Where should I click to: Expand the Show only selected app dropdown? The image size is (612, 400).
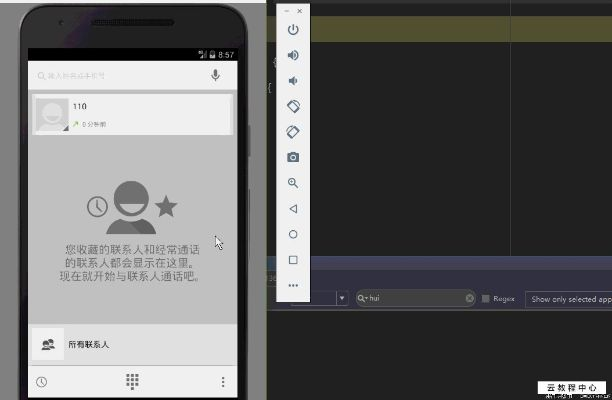click(x=568, y=299)
